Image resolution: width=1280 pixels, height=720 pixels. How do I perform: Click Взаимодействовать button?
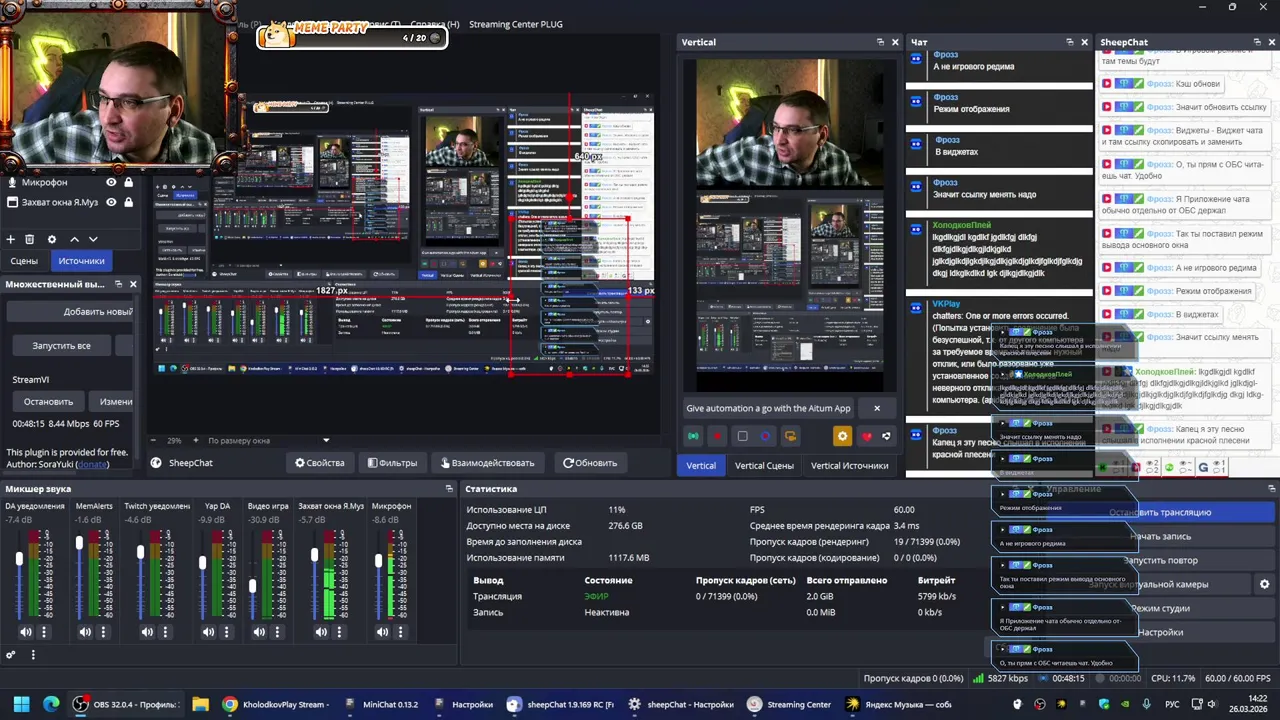(486, 463)
